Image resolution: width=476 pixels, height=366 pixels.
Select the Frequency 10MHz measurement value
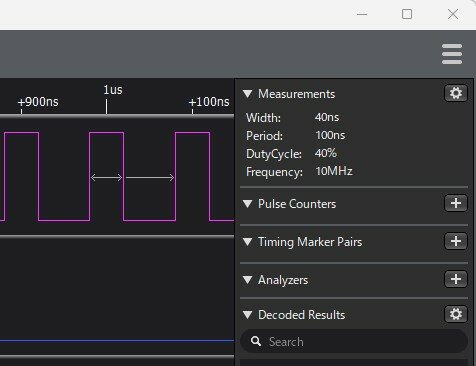tap(334, 171)
